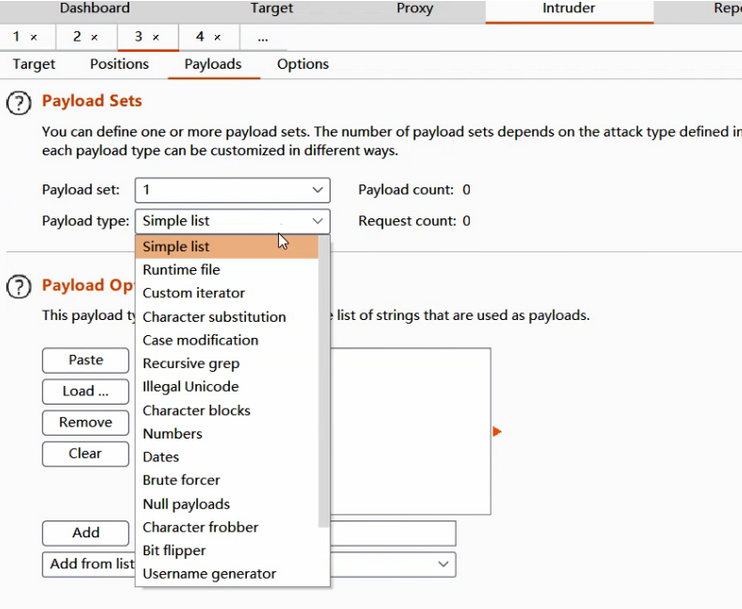Switch to the Dashboard tab
This screenshot has height=609, width=742.
95,8
